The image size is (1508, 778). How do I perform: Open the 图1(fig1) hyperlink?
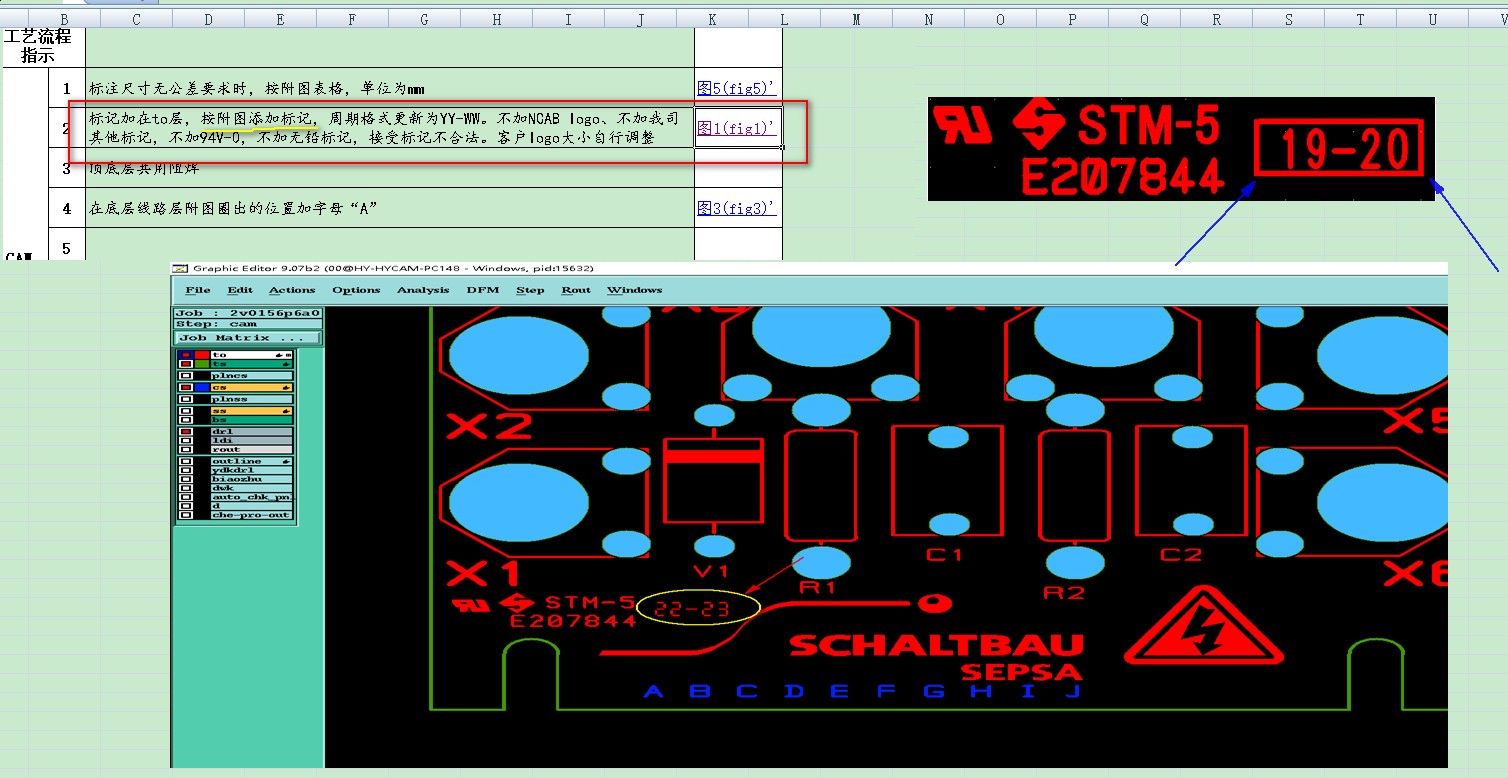click(736, 128)
